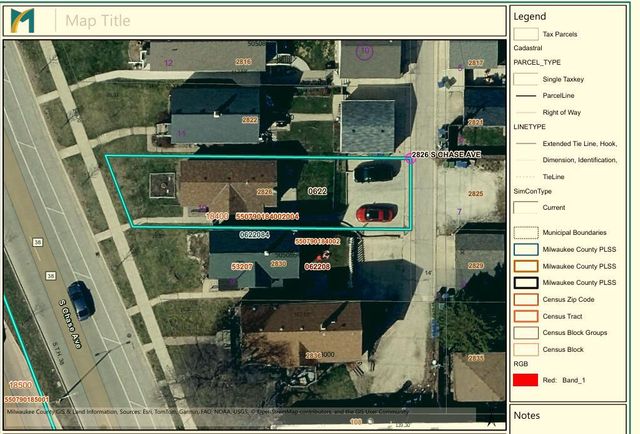The height and width of the screenshot is (434, 640).
Task: Select the Current legend swatch
Action: pyautogui.click(x=526, y=207)
